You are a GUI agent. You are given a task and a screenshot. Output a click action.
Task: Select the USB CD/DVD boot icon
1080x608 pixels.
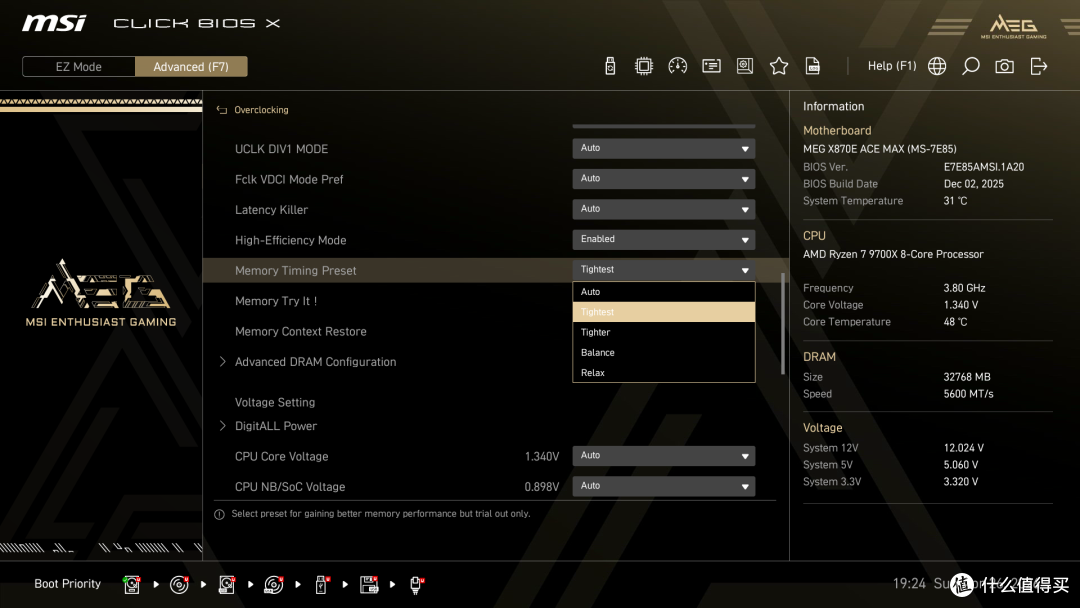pos(273,585)
